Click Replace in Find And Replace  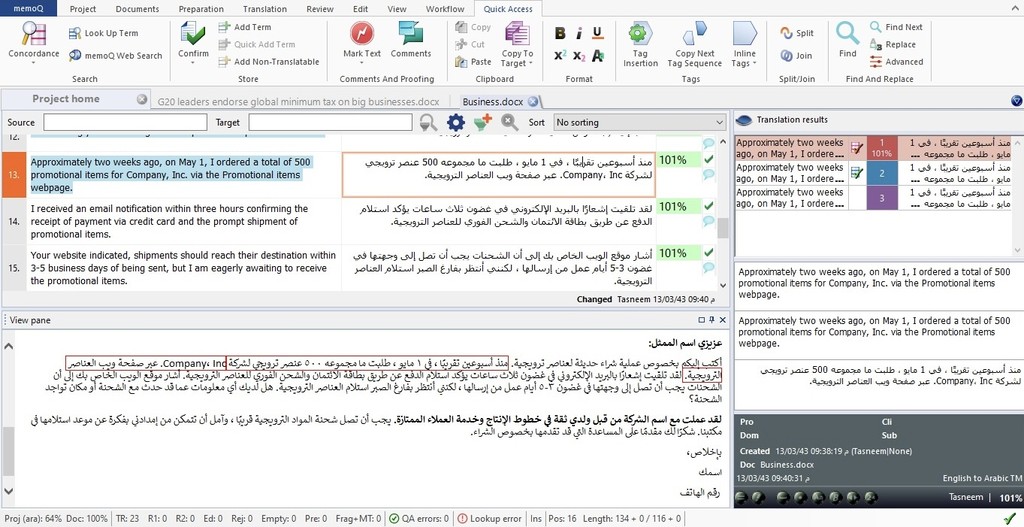tap(893, 44)
